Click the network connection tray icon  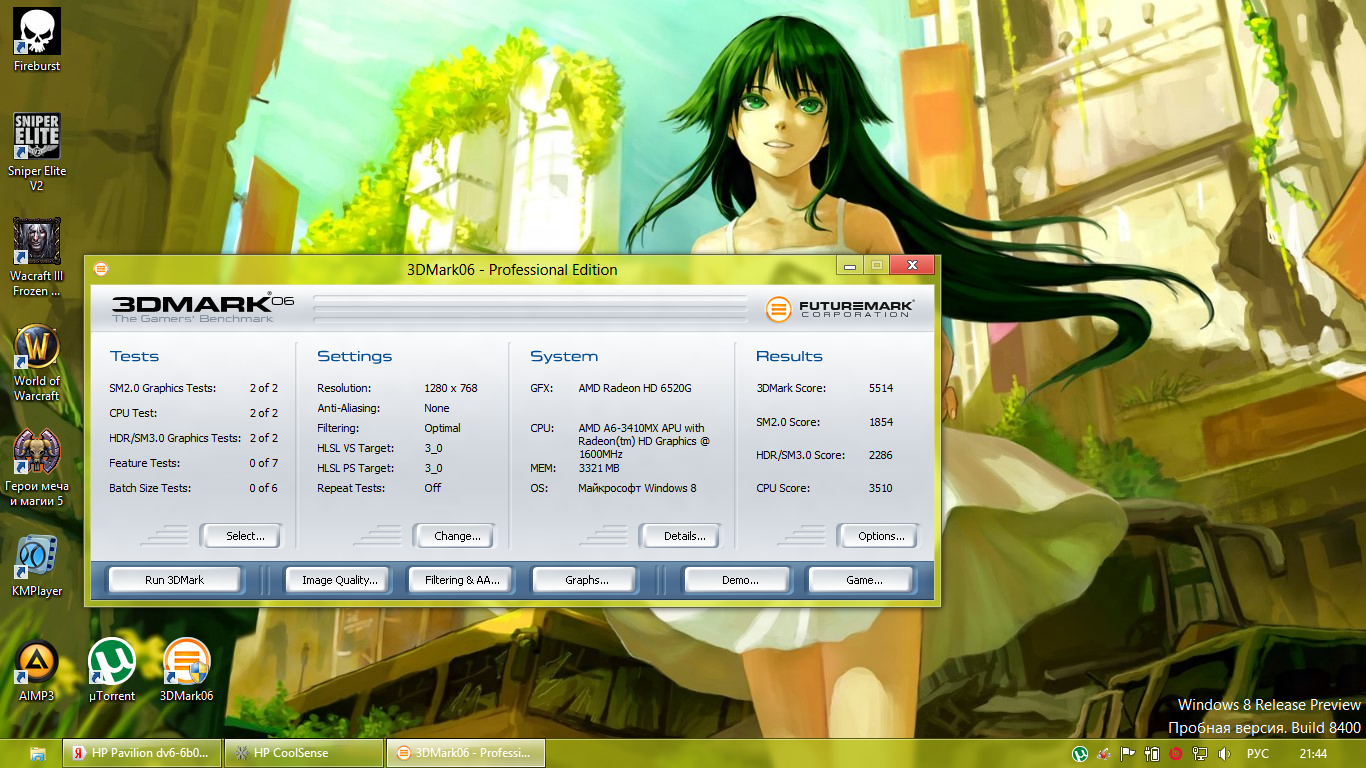pyautogui.click(x=1200, y=753)
